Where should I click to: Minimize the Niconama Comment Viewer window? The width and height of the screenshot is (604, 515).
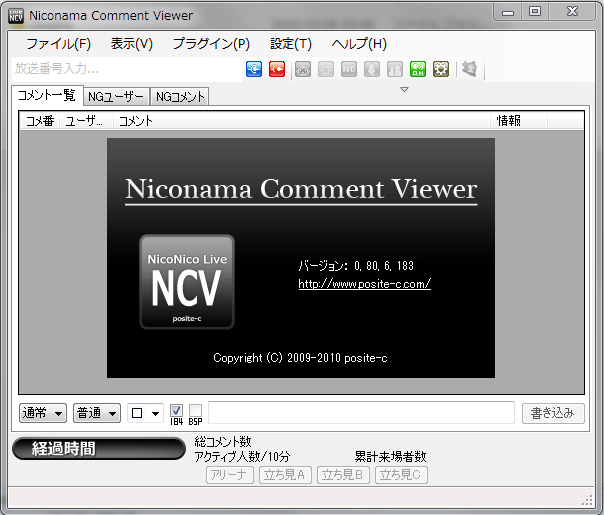508,12
